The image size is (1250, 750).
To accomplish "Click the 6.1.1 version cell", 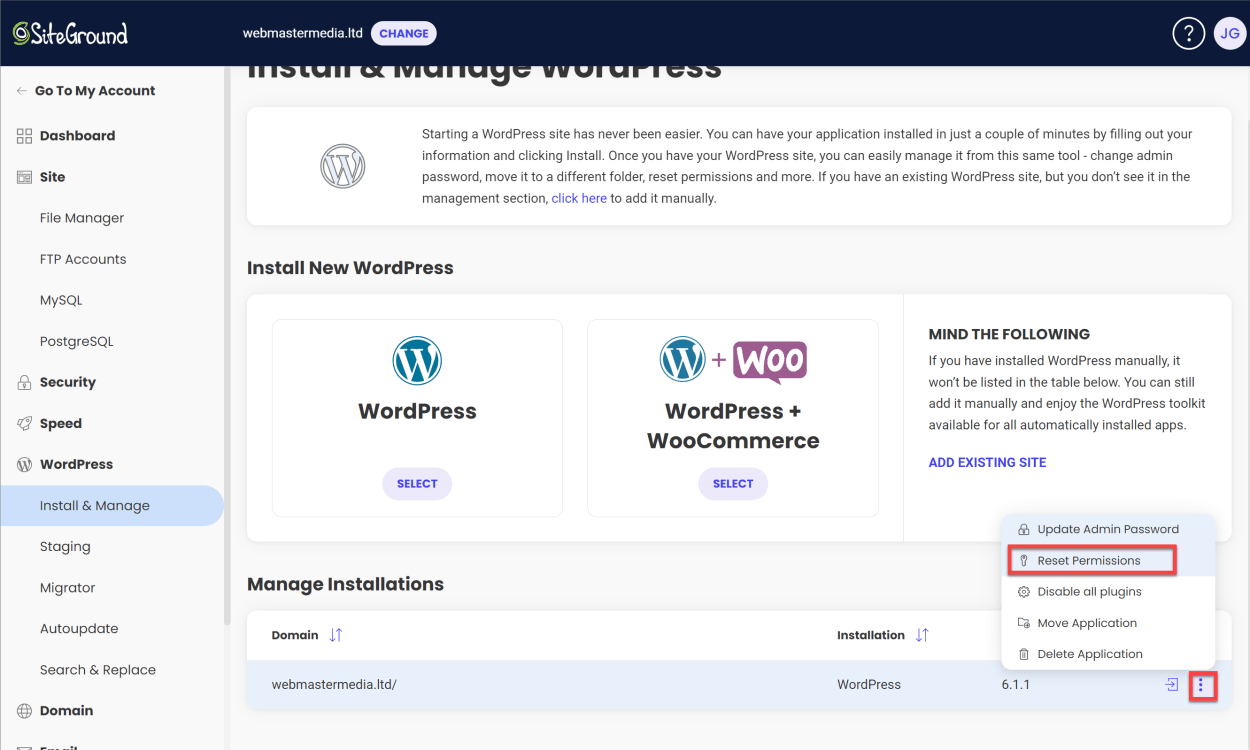I will 1015,685.
